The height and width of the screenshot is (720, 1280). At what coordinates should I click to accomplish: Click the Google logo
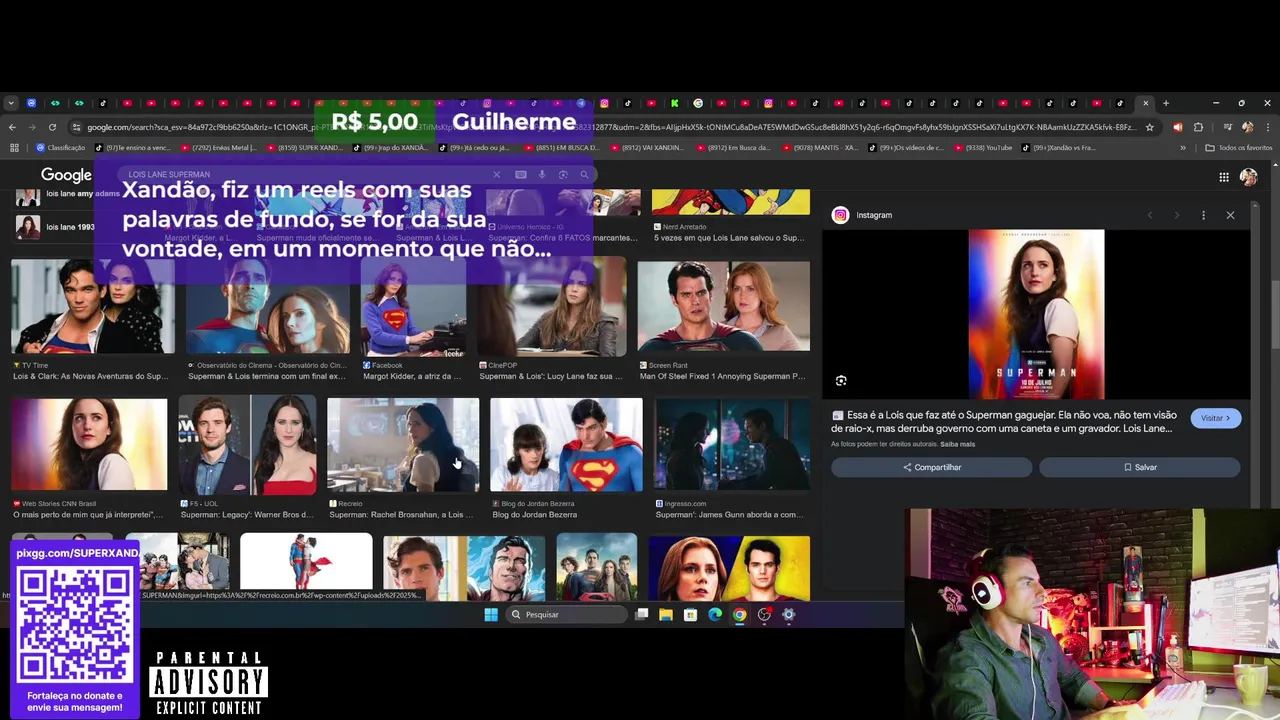pos(66,175)
